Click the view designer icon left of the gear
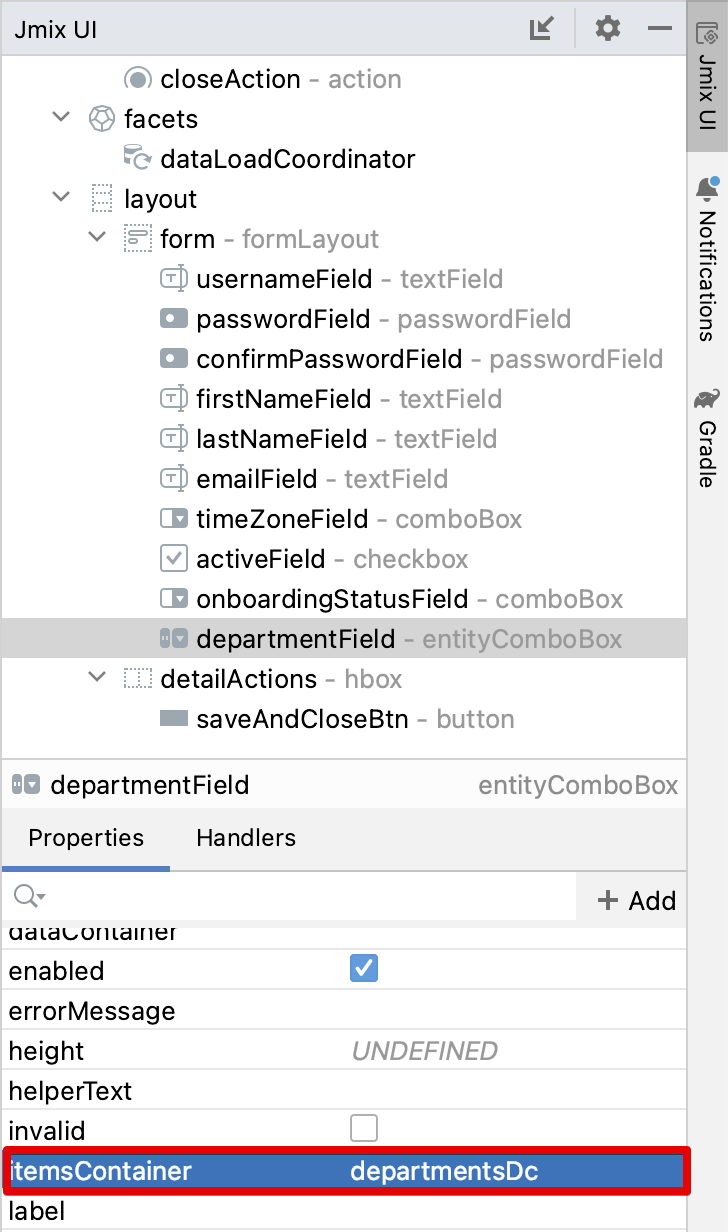Viewport: 728px width, 1232px height. (541, 28)
